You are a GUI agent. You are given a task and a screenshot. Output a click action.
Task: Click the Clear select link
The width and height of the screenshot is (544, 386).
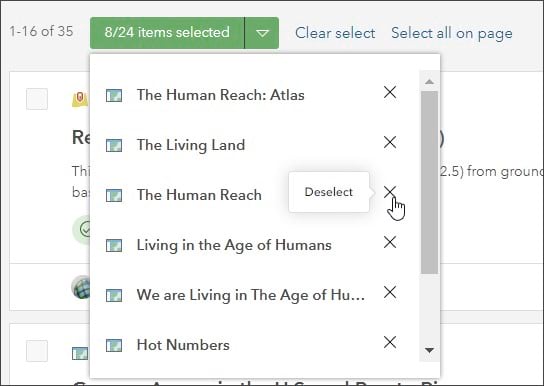(x=335, y=33)
